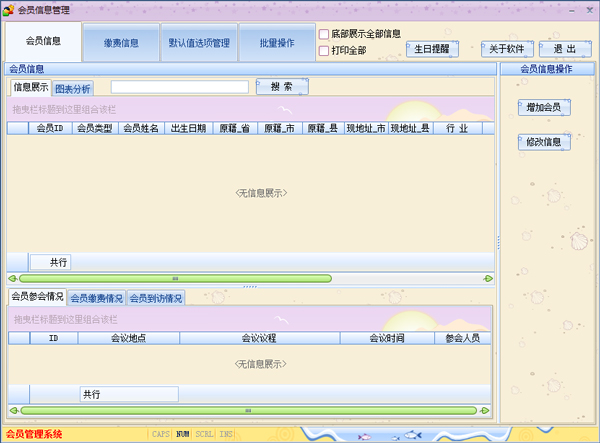Sort by the 出生日期 column header
600x443 pixels.
point(189,128)
